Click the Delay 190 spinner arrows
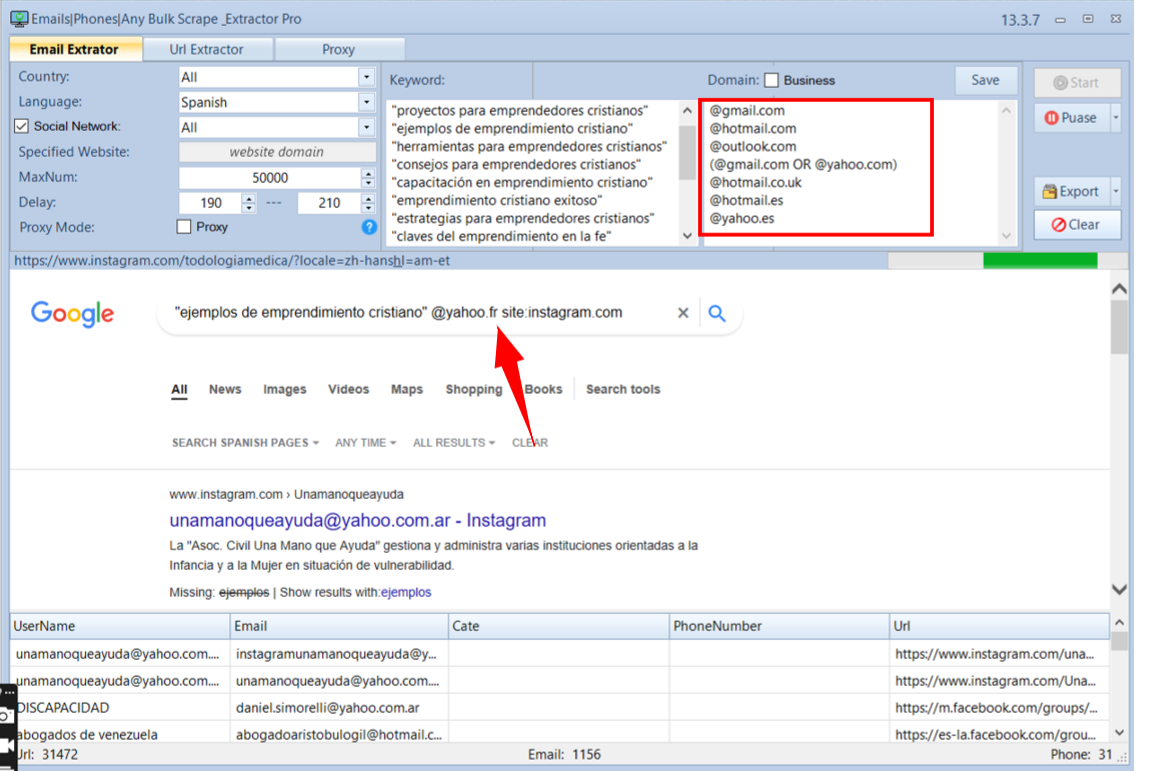1164x771 pixels. [249, 203]
